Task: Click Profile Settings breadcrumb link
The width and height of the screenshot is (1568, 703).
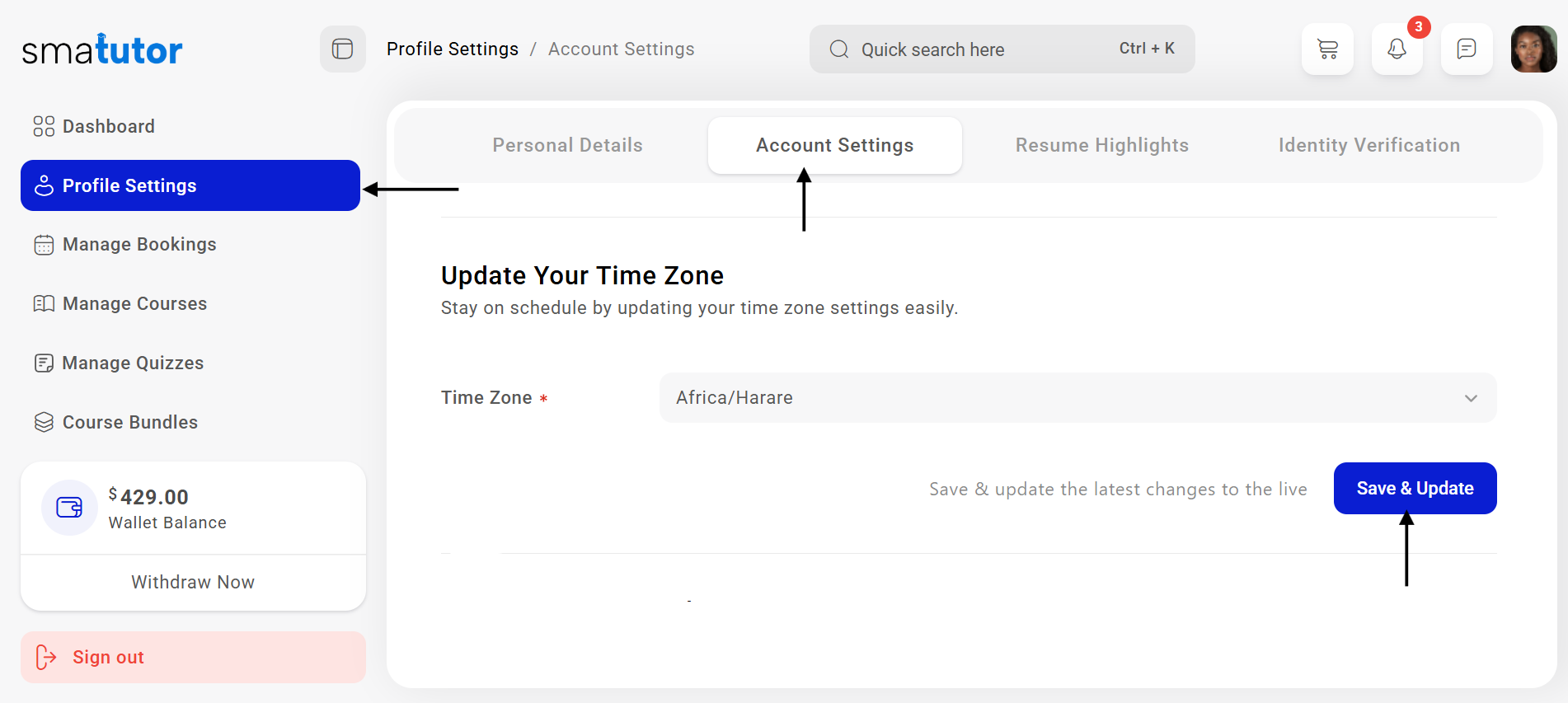Action: pos(453,49)
